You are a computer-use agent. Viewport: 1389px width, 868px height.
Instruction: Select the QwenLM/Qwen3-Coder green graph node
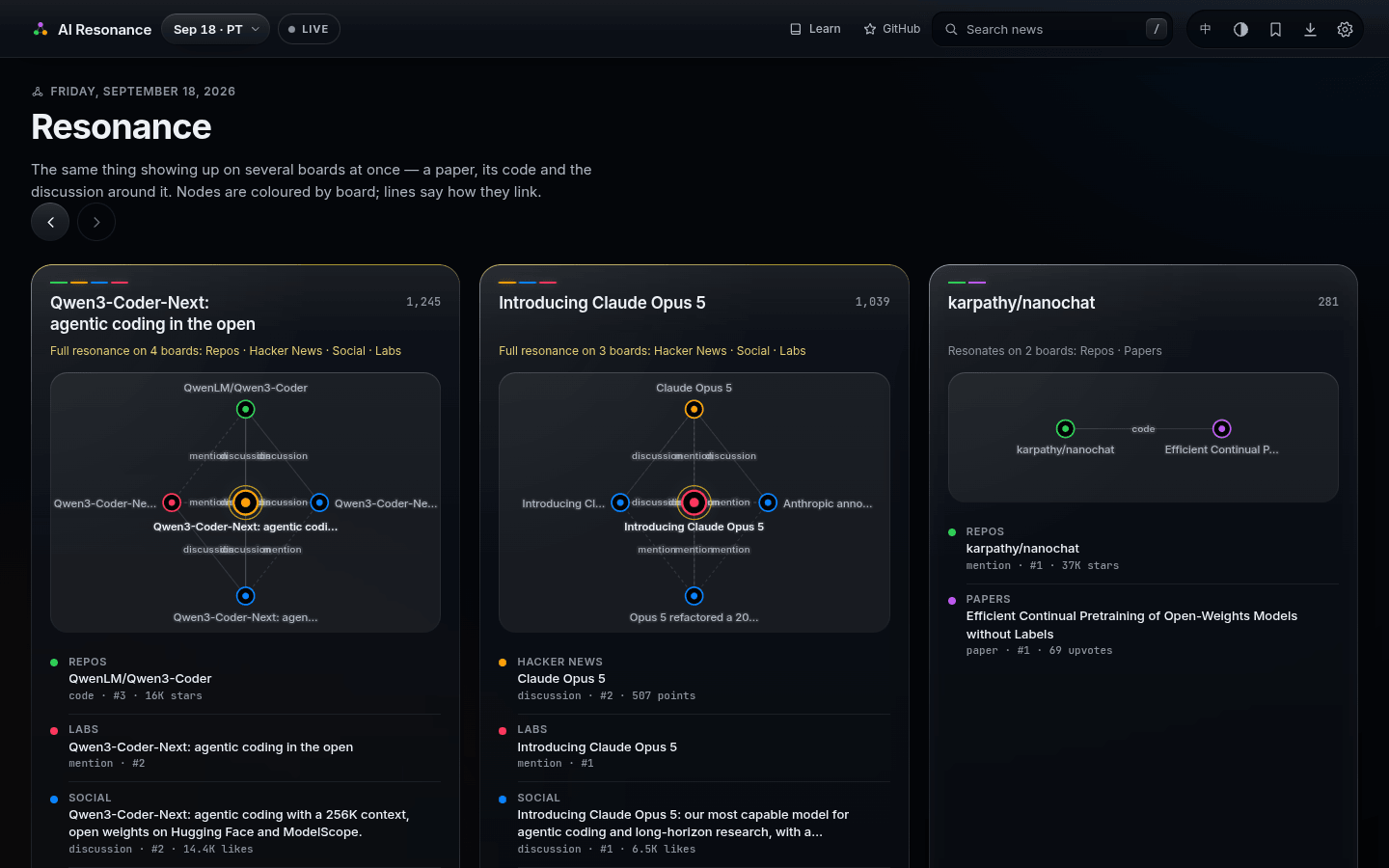click(x=246, y=409)
